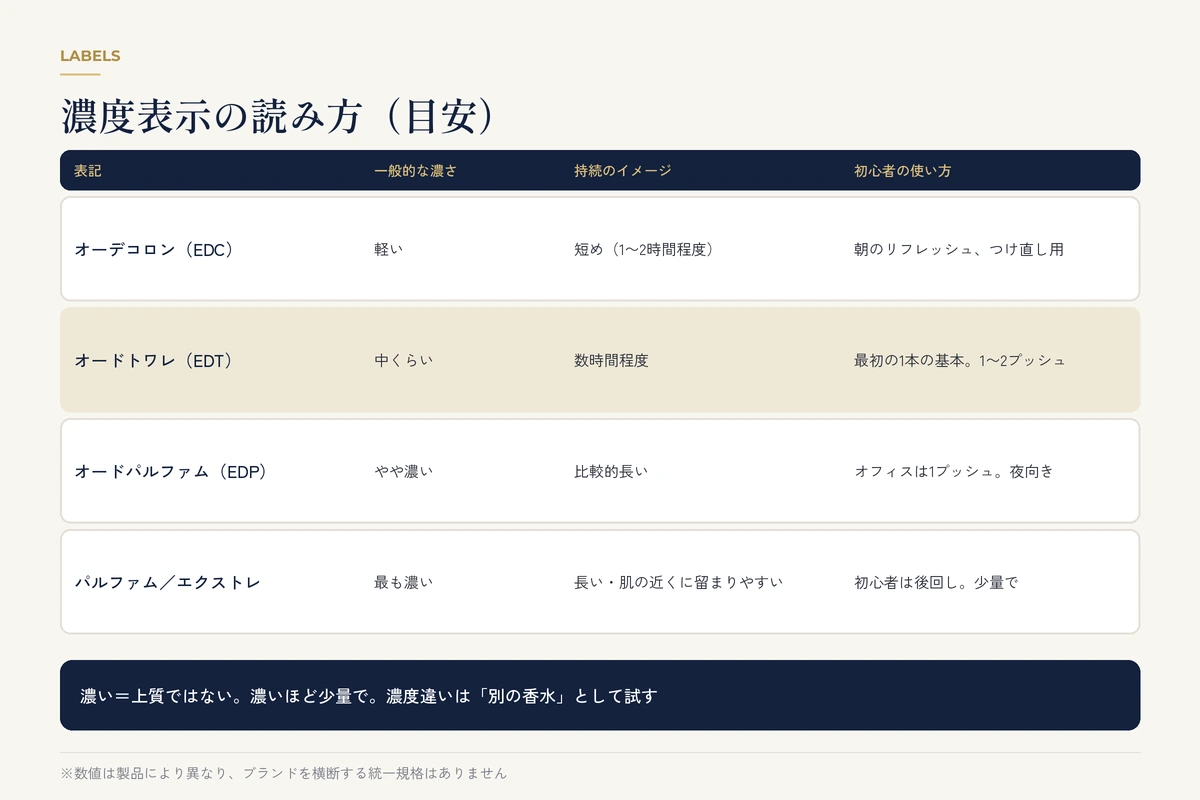1200x800 pixels.
Task: Select the オードパルファム（EDP） cell
Action: pos(171,471)
